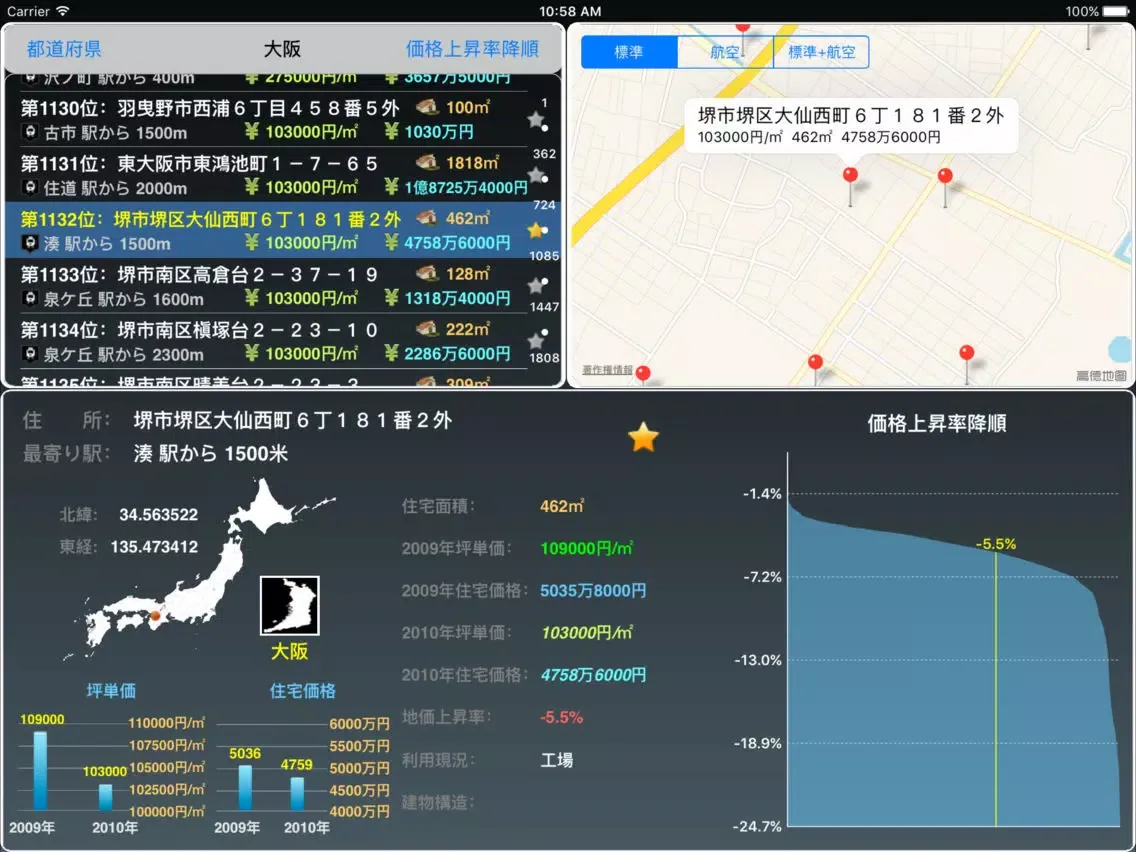
Task: Tap the house icon next to 128m²
Action: click(x=427, y=273)
